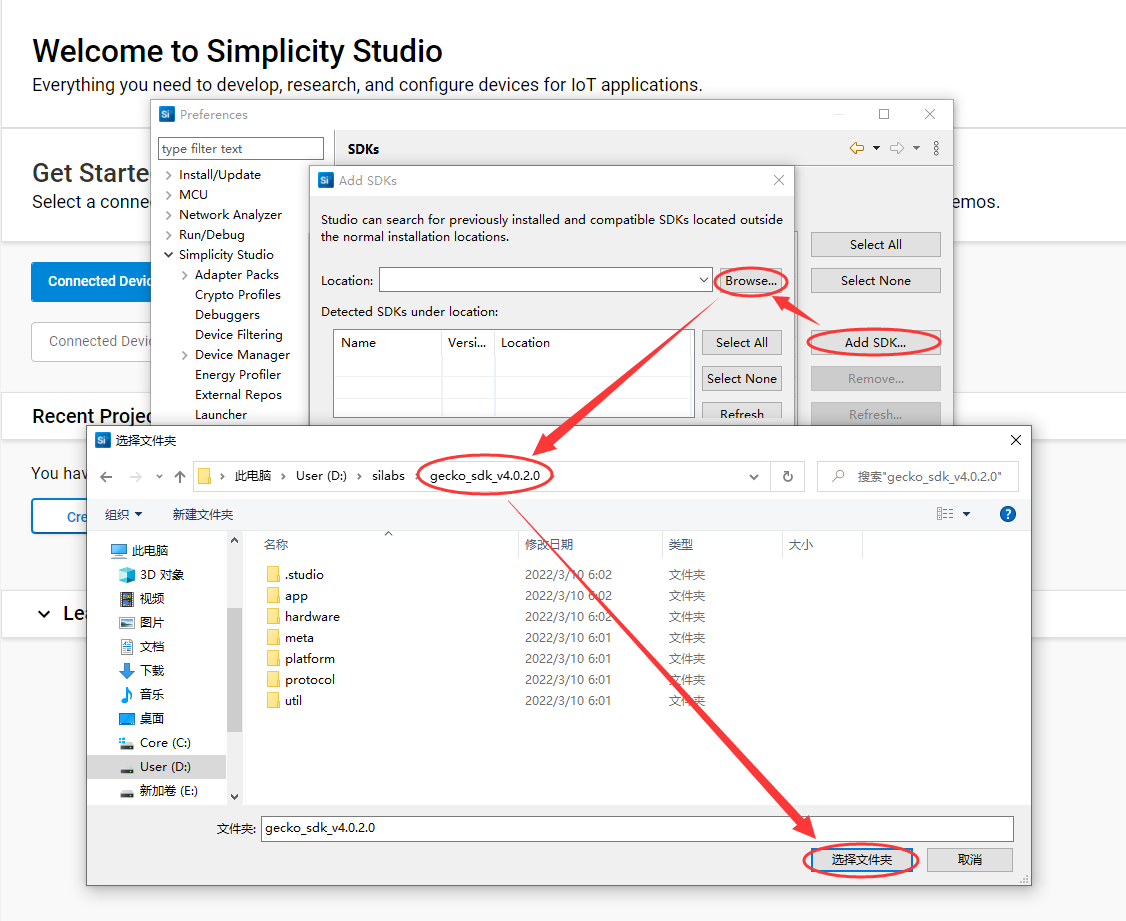Click User (D:) in breadcrumb path
This screenshot has width=1126, height=921.
321,476
